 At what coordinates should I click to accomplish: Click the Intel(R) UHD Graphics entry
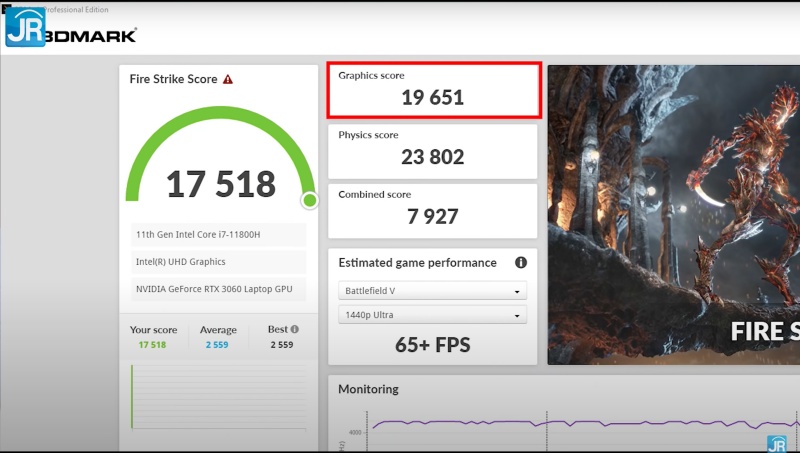click(x=218, y=262)
